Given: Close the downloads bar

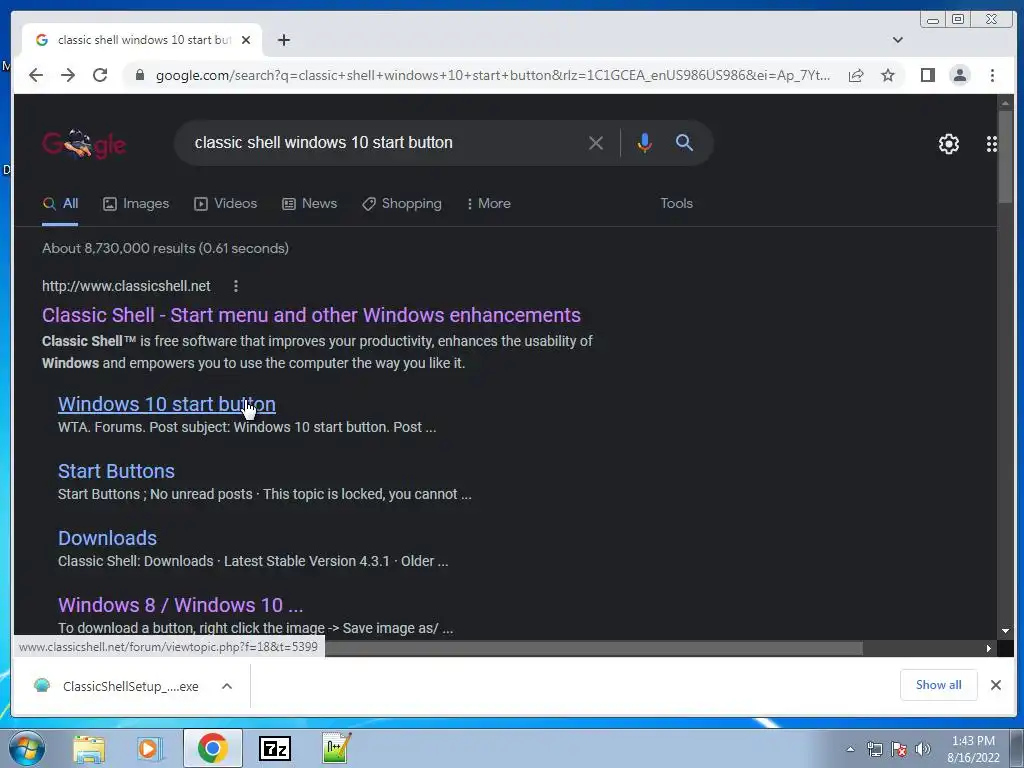Looking at the screenshot, I should pyautogui.click(x=995, y=684).
